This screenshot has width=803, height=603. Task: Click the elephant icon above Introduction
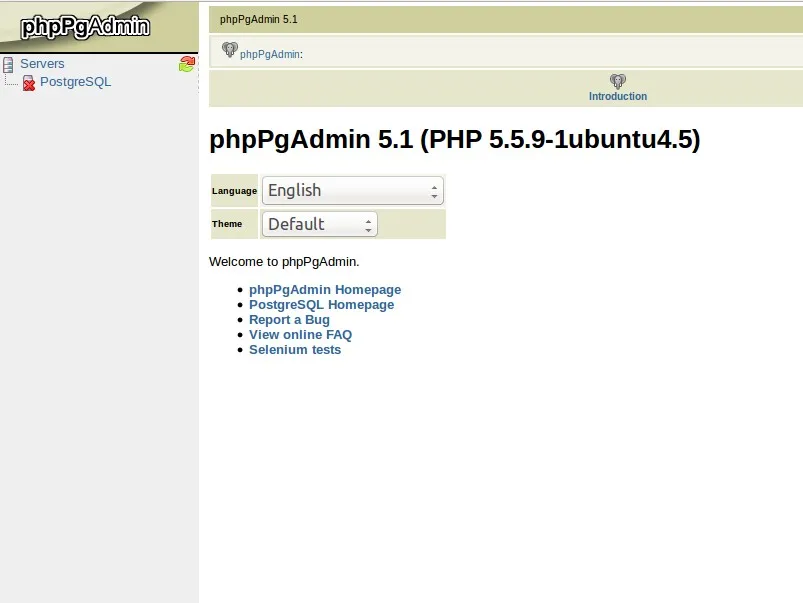pos(617,81)
